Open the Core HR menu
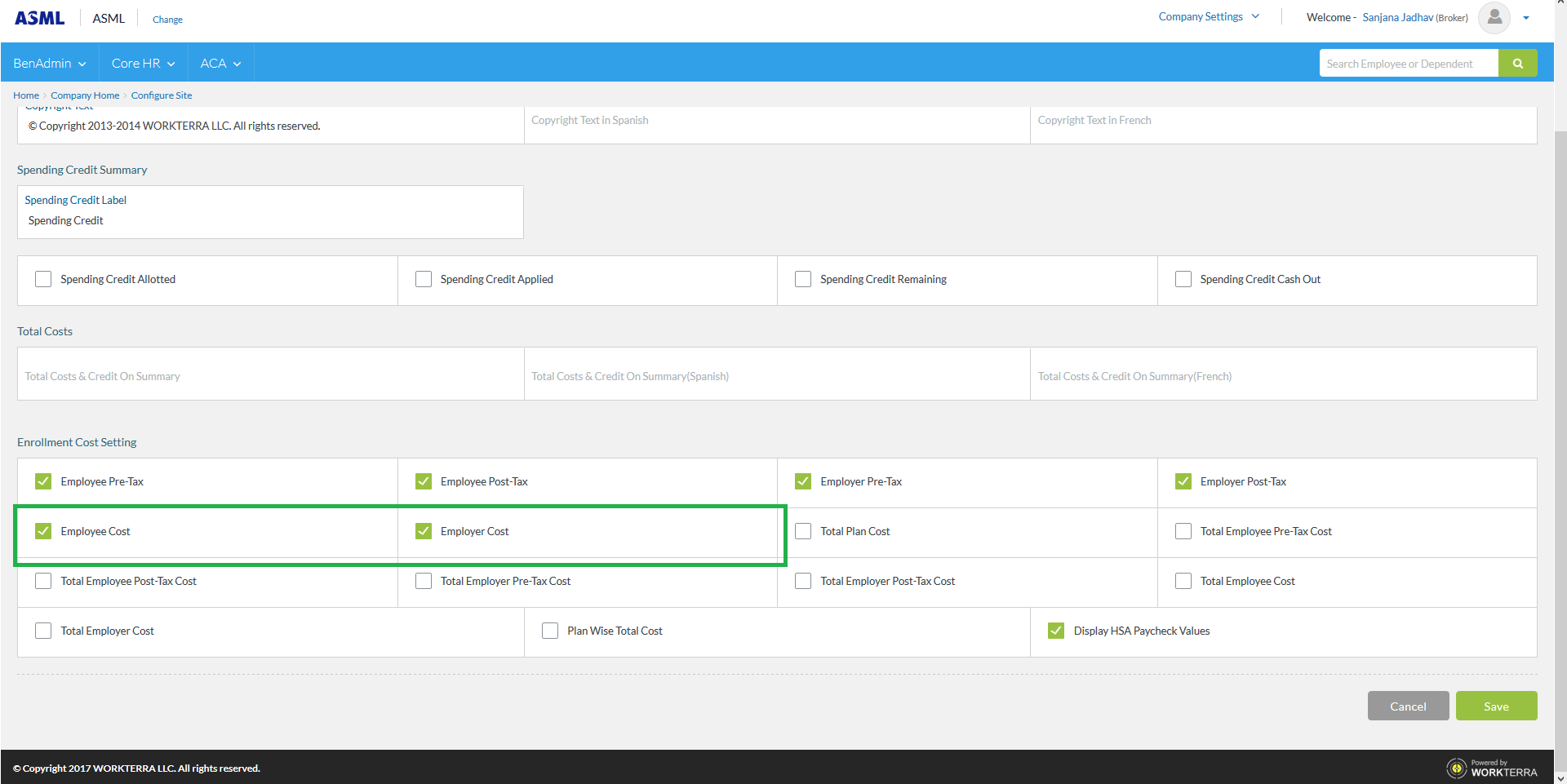 (143, 64)
